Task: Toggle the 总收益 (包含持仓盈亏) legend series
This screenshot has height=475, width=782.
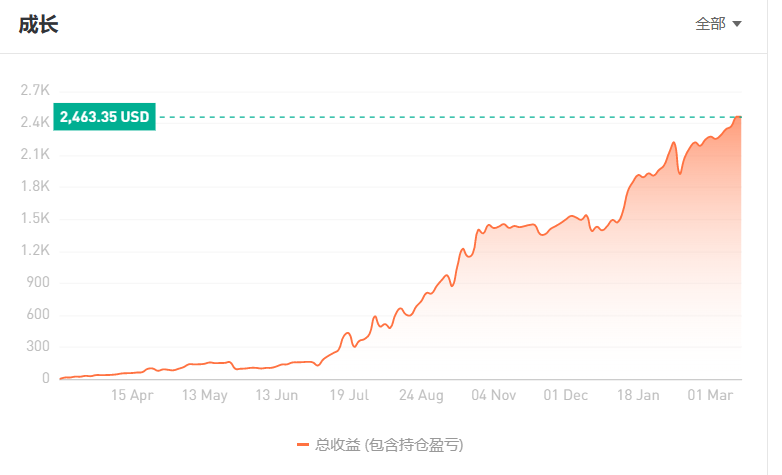Action: (x=380, y=445)
